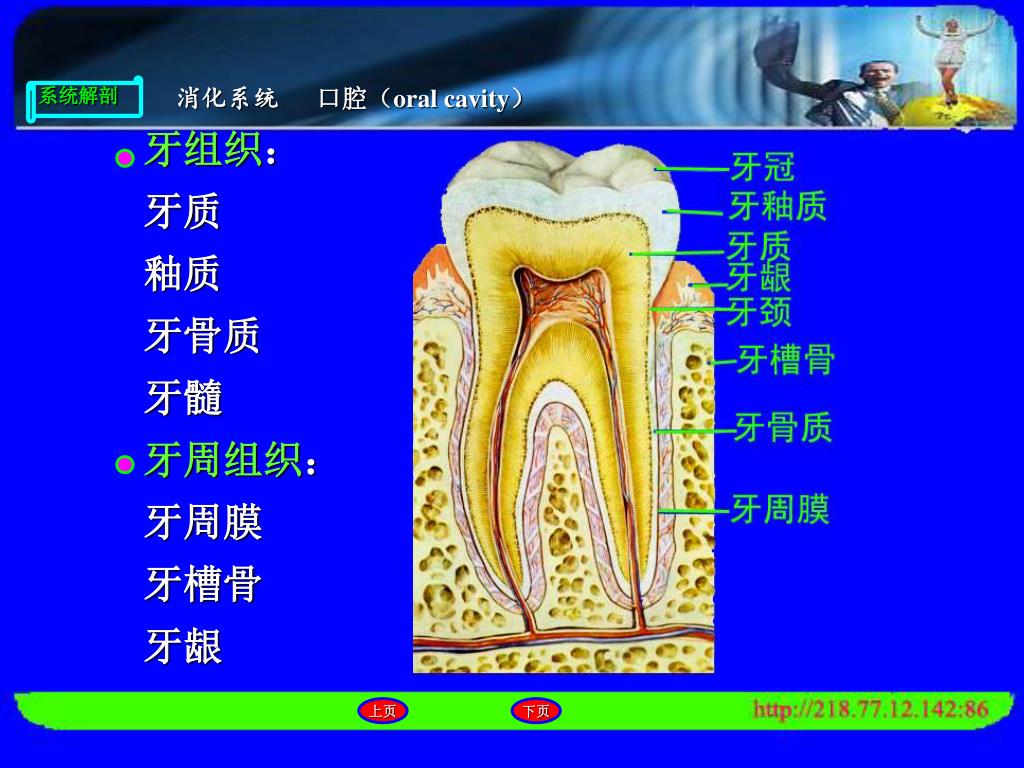Click 牙质 in the left list

coord(182,211)
